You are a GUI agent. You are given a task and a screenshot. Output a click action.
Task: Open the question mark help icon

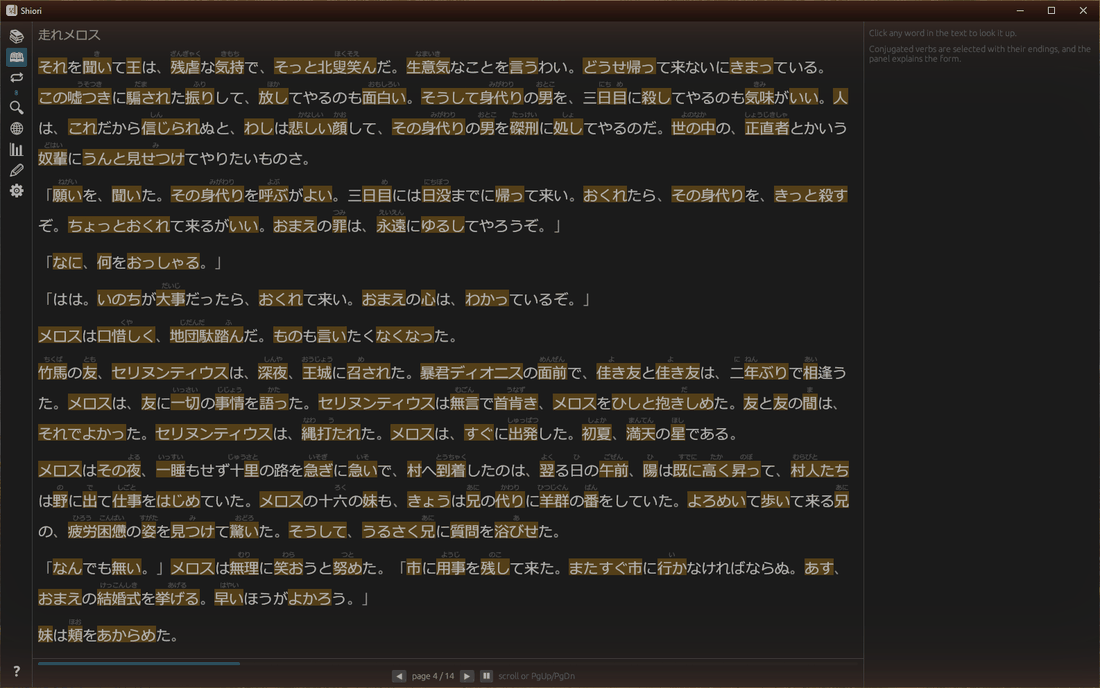click(x=16, y=671)
